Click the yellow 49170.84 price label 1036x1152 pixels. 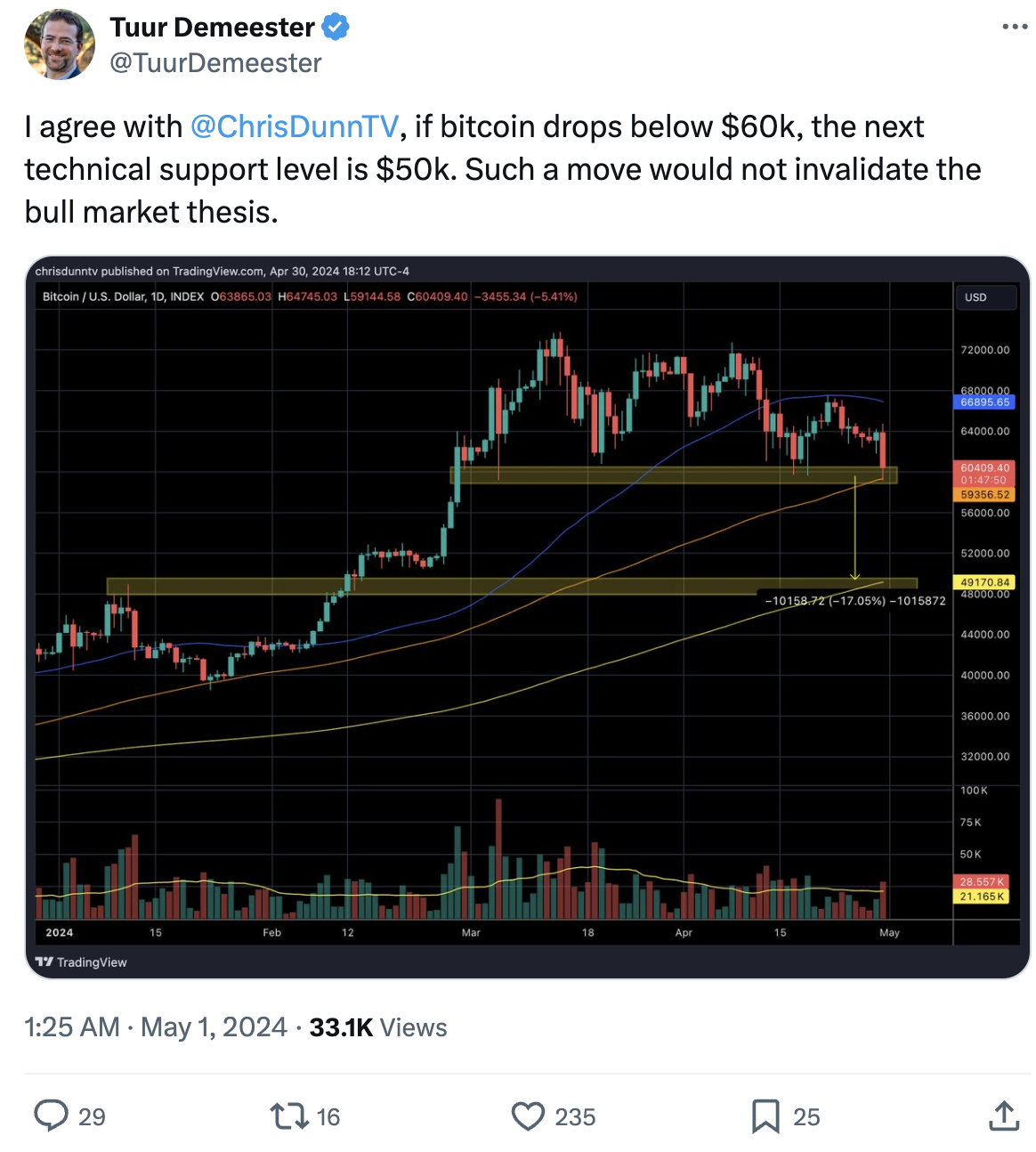[x=984, y=582]
